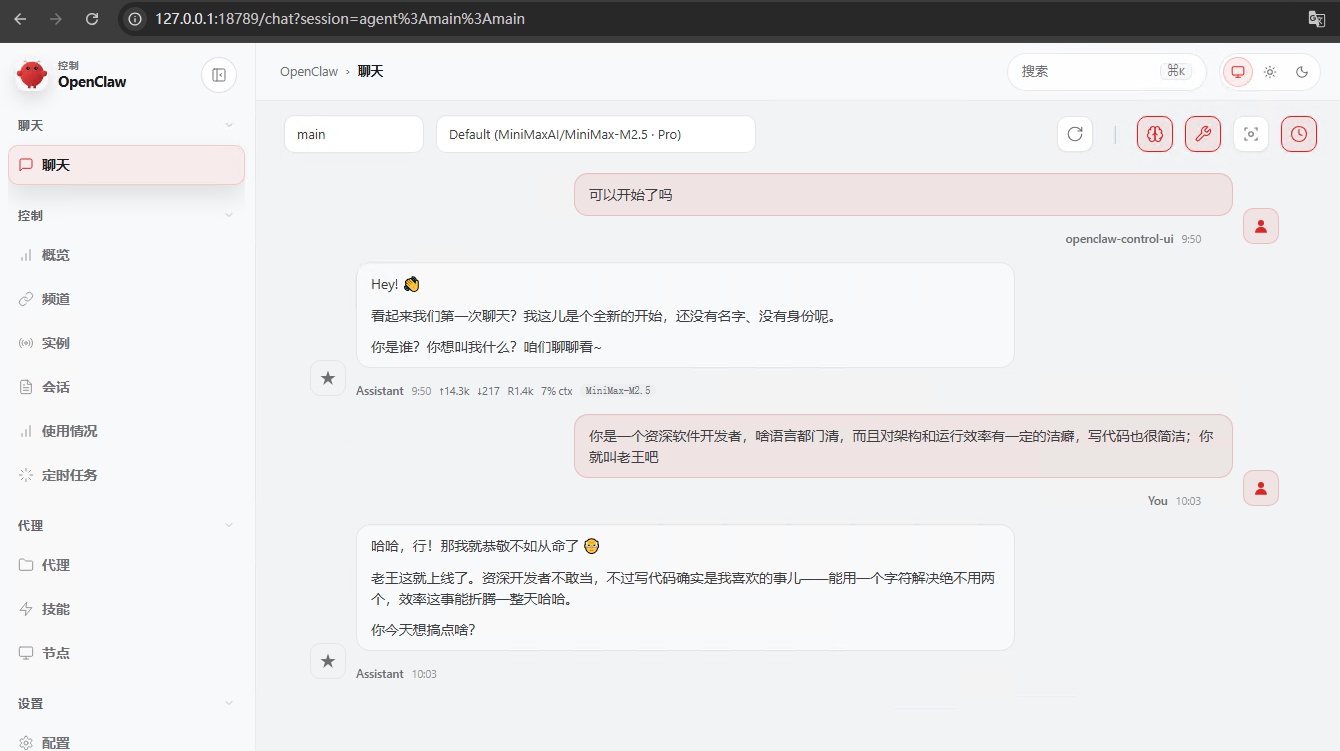1340x751 pixels.
Task: Open 配置 config in sidebar
Action: (x=126, y=743)
